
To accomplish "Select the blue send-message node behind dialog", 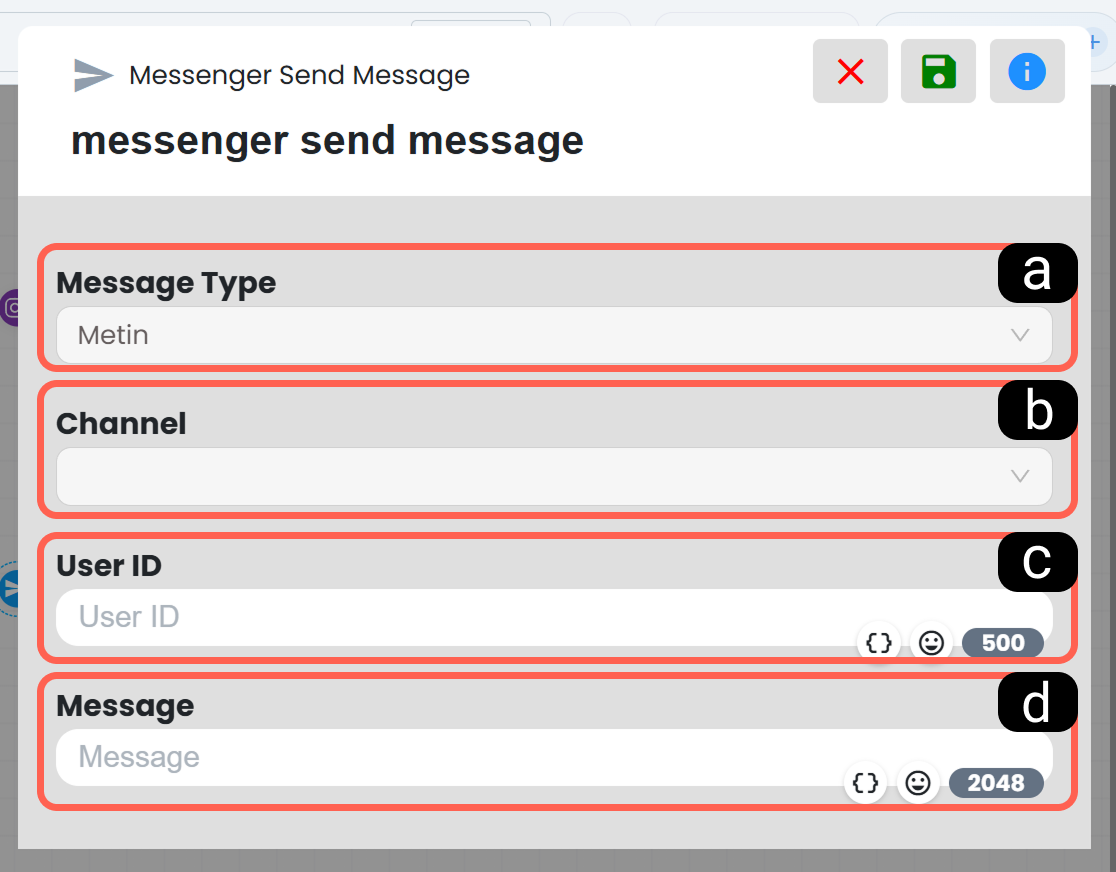I will [9, 589].
